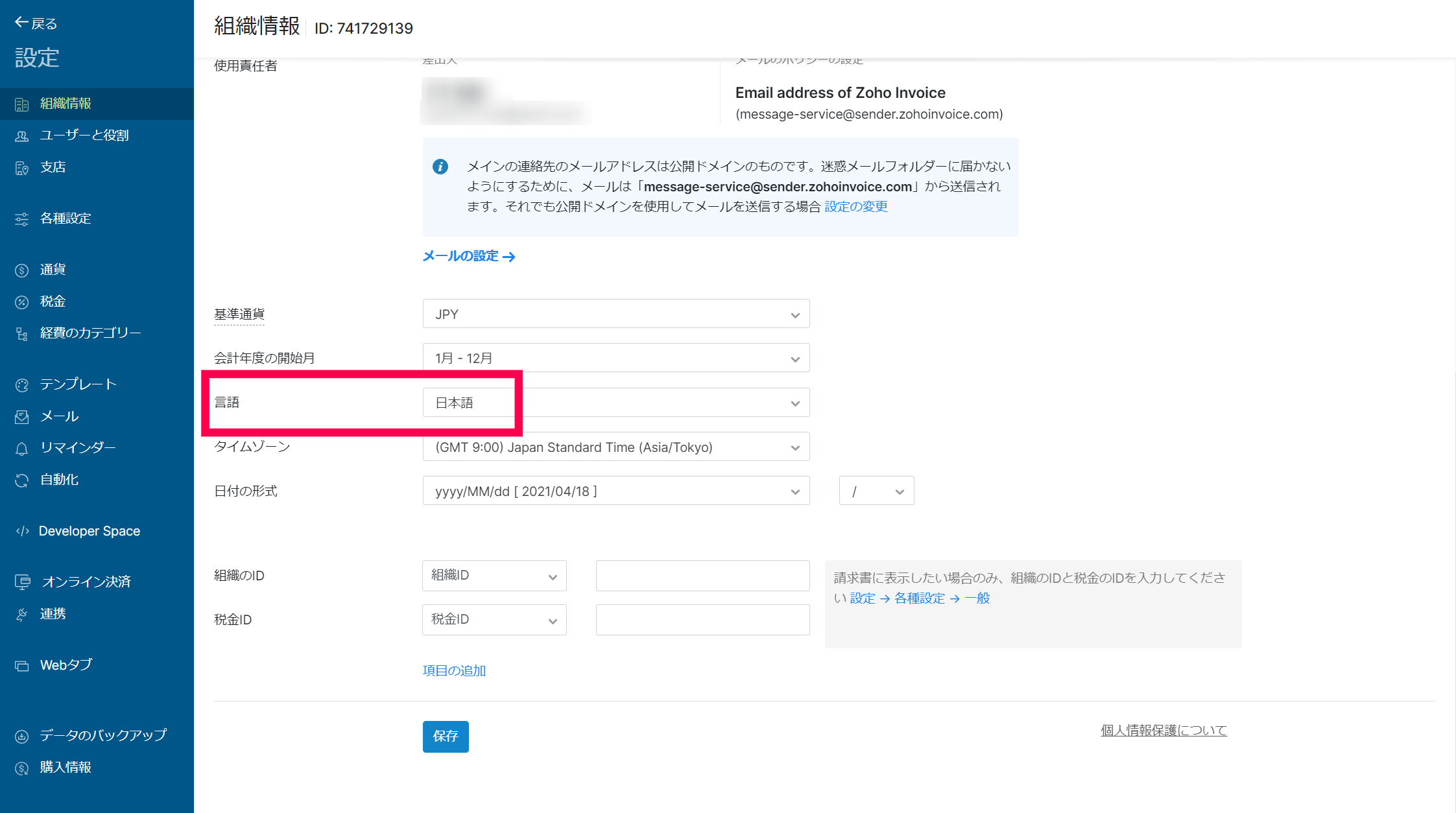Click the Developer Space code icon
Viewport: 1456px width, 813px height.
coord(22,532)
